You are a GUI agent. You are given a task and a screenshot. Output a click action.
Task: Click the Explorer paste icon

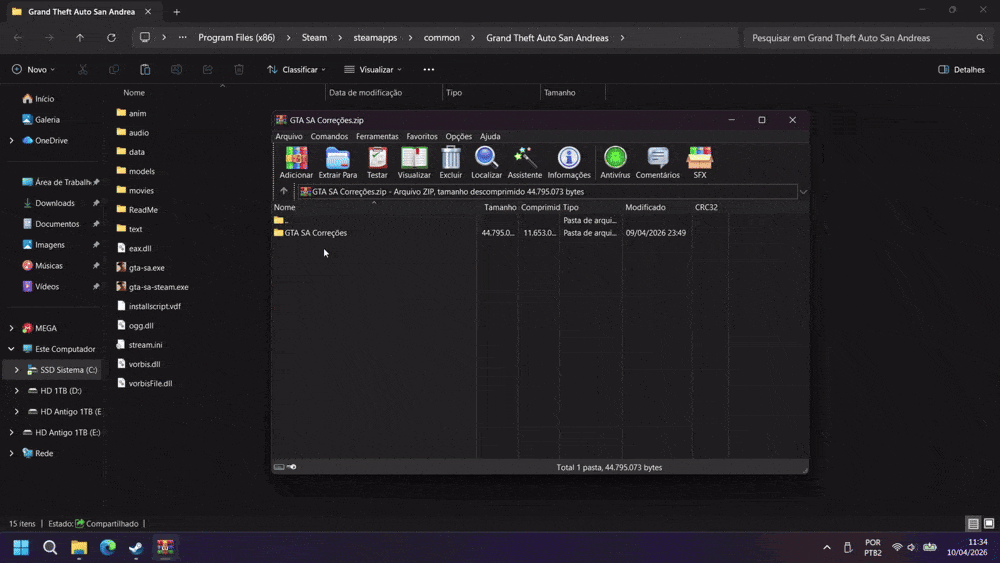[x=145, y=69]
